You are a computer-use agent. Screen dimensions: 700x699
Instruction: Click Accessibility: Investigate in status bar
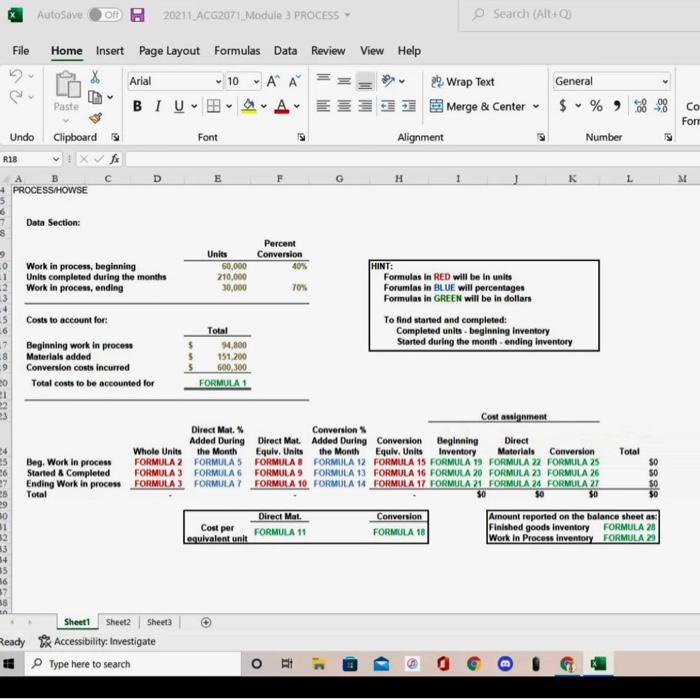[97, 641]
